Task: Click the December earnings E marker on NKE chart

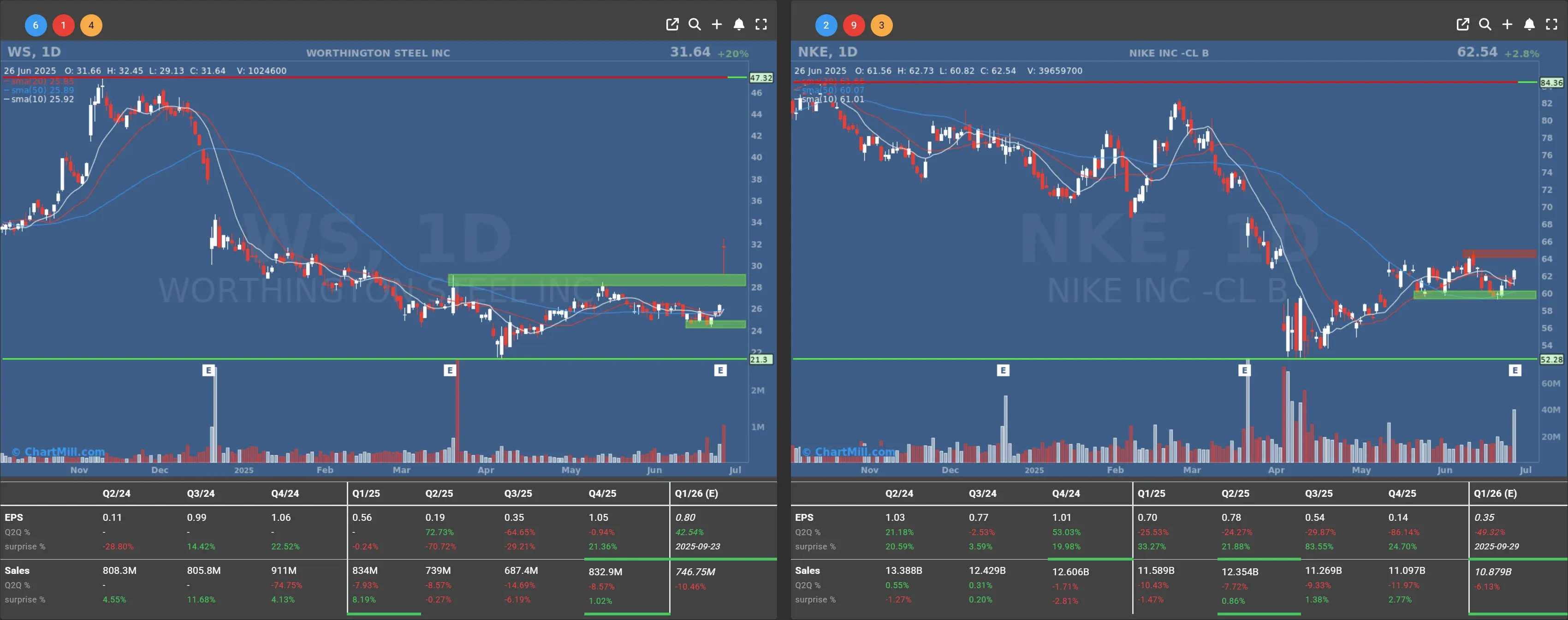Action: [x=1003, y=370]
